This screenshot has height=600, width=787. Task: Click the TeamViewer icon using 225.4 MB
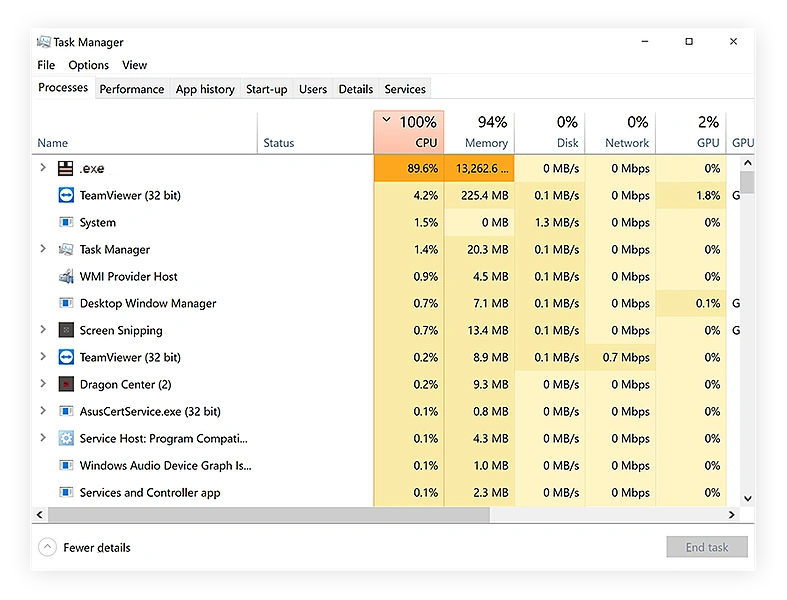pyautogui.click(x=66, y=196)
